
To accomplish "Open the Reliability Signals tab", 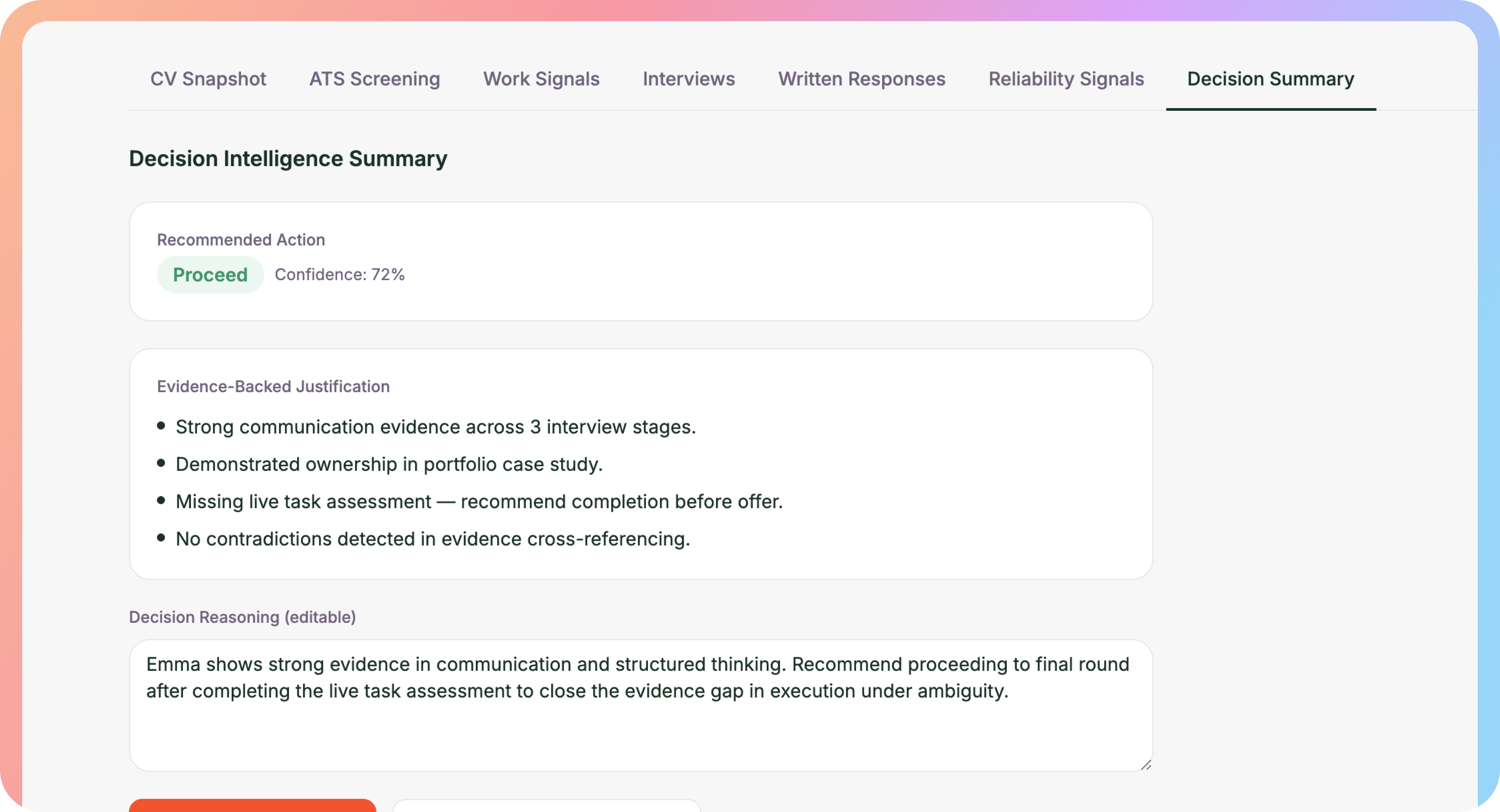I will tap(1066, 79).
